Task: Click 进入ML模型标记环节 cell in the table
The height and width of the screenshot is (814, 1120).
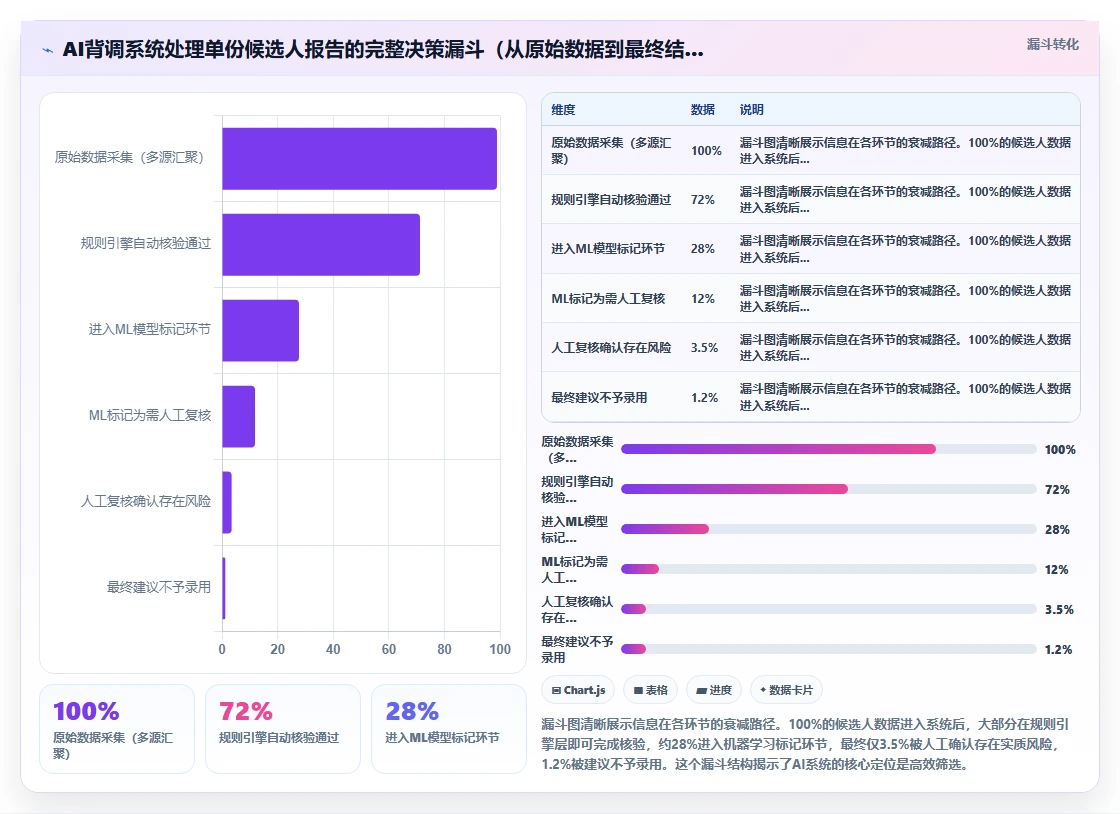Action: 608,248
